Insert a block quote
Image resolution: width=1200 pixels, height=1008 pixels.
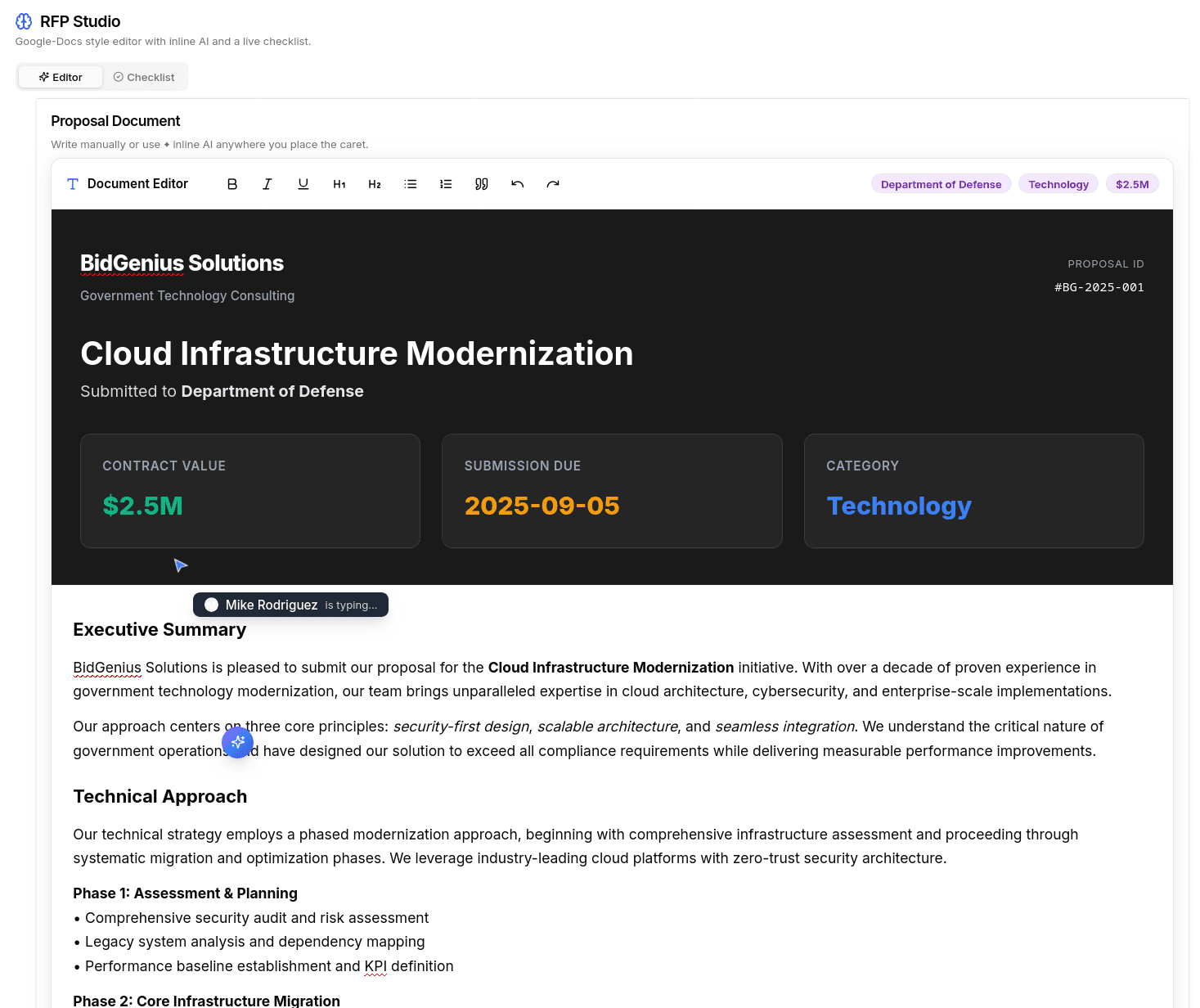coord(482,184)
